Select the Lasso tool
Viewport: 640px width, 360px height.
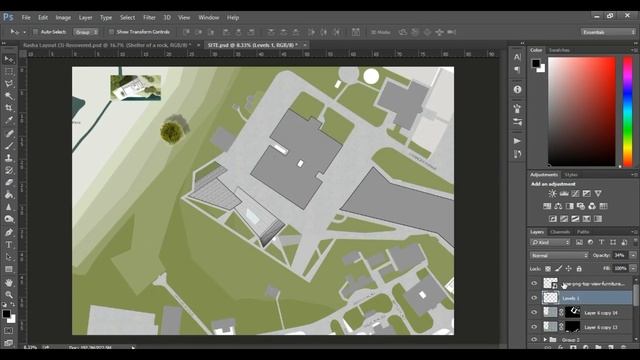[x=9, y=84]
